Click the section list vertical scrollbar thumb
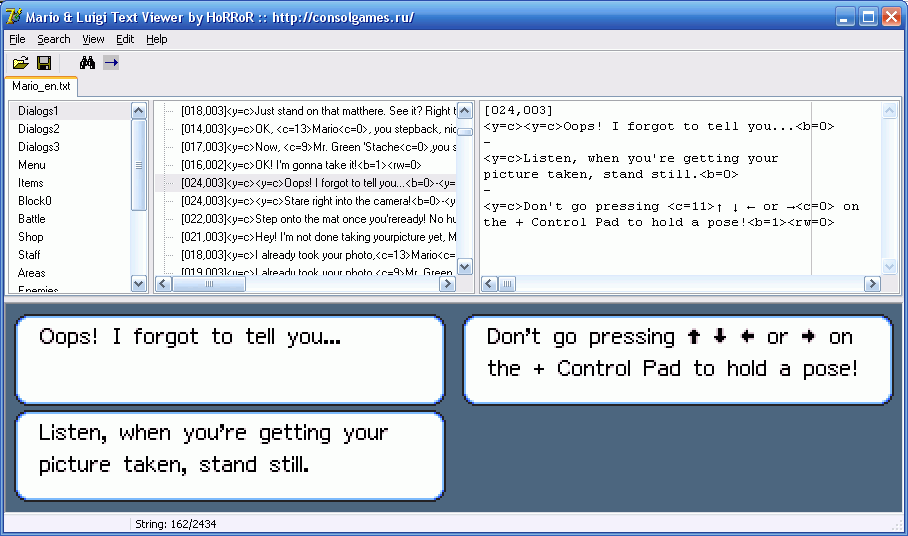908x536 pixels. tap(138, 165)
